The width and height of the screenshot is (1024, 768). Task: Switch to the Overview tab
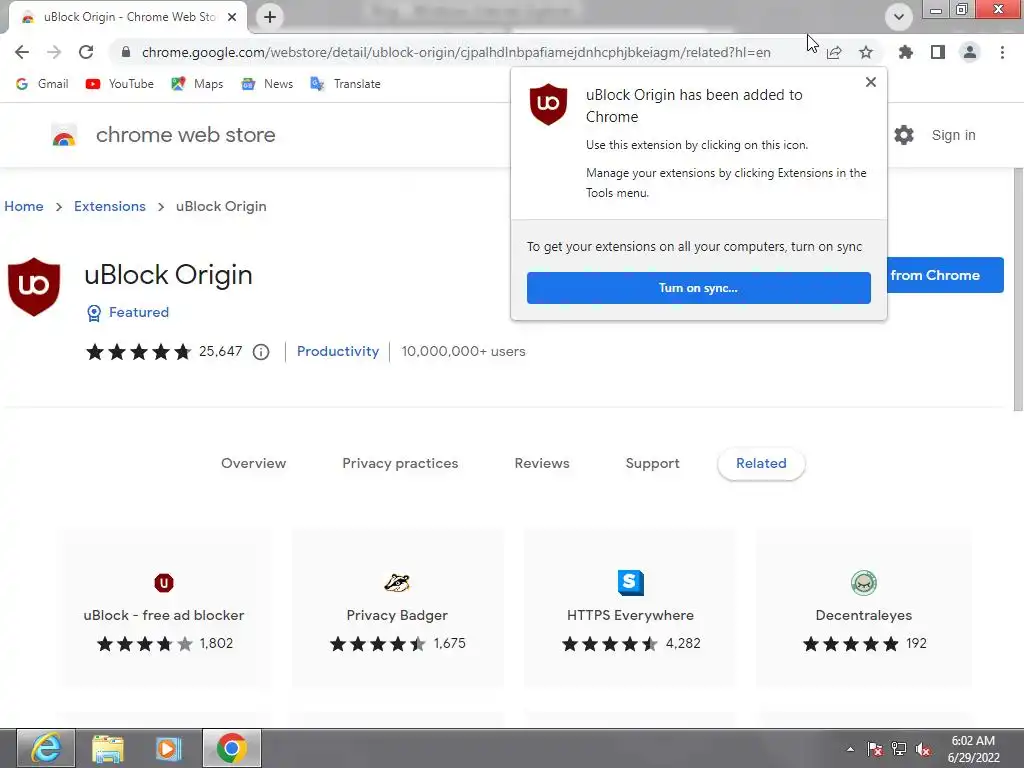click(253, 464)
